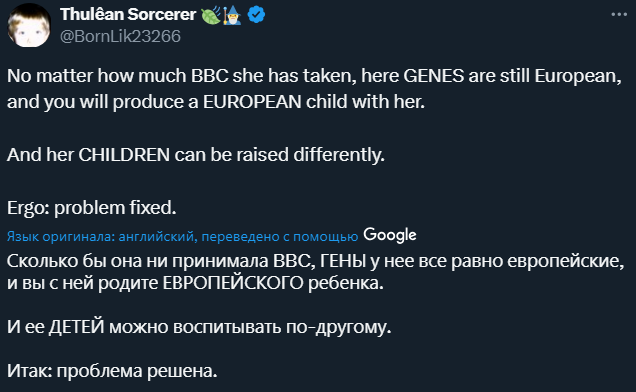Image resolution: width=636 pixels, height=392 pixels.
Task: Click the first paragraph of the Russian translation
Action: (316, 272)
